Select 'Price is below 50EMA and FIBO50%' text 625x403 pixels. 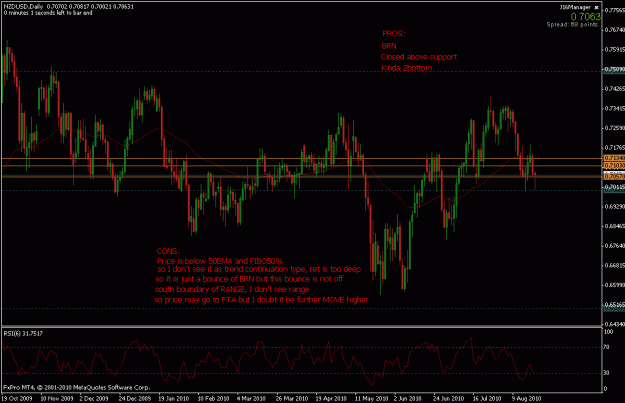tap(220, 261)
